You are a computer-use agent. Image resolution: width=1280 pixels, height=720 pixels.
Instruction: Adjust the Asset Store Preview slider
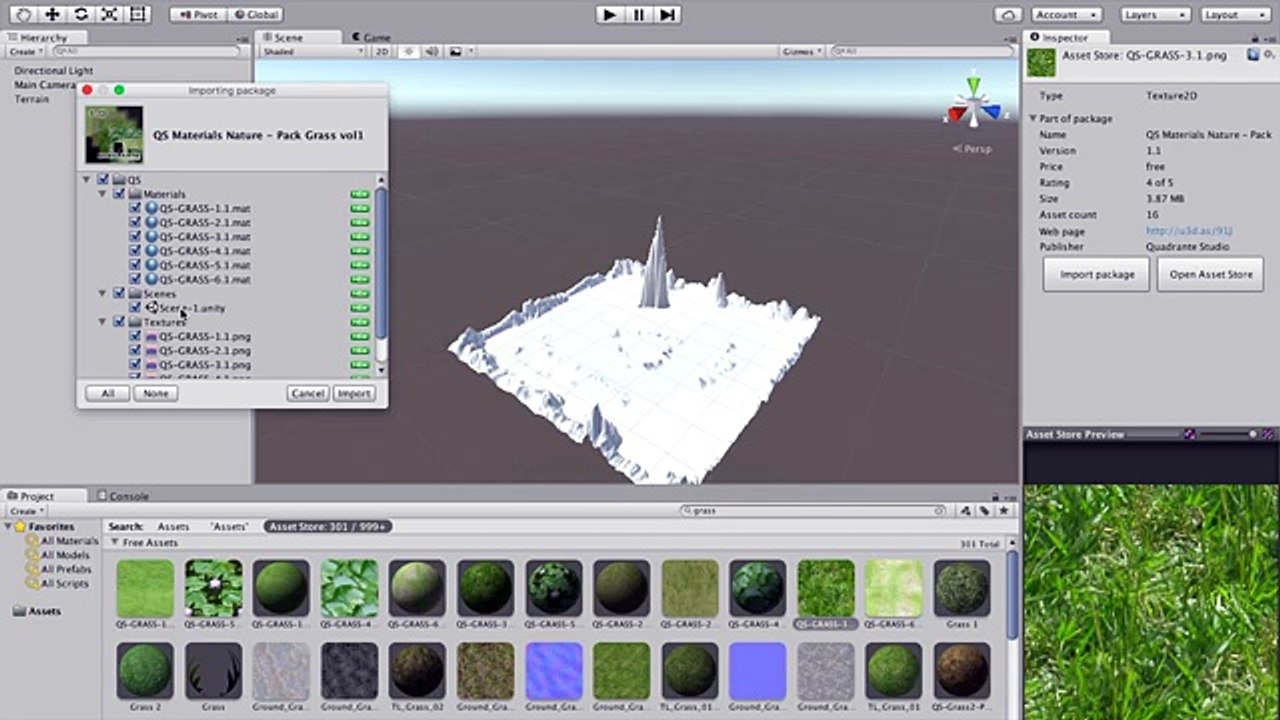pos(1229,434)
